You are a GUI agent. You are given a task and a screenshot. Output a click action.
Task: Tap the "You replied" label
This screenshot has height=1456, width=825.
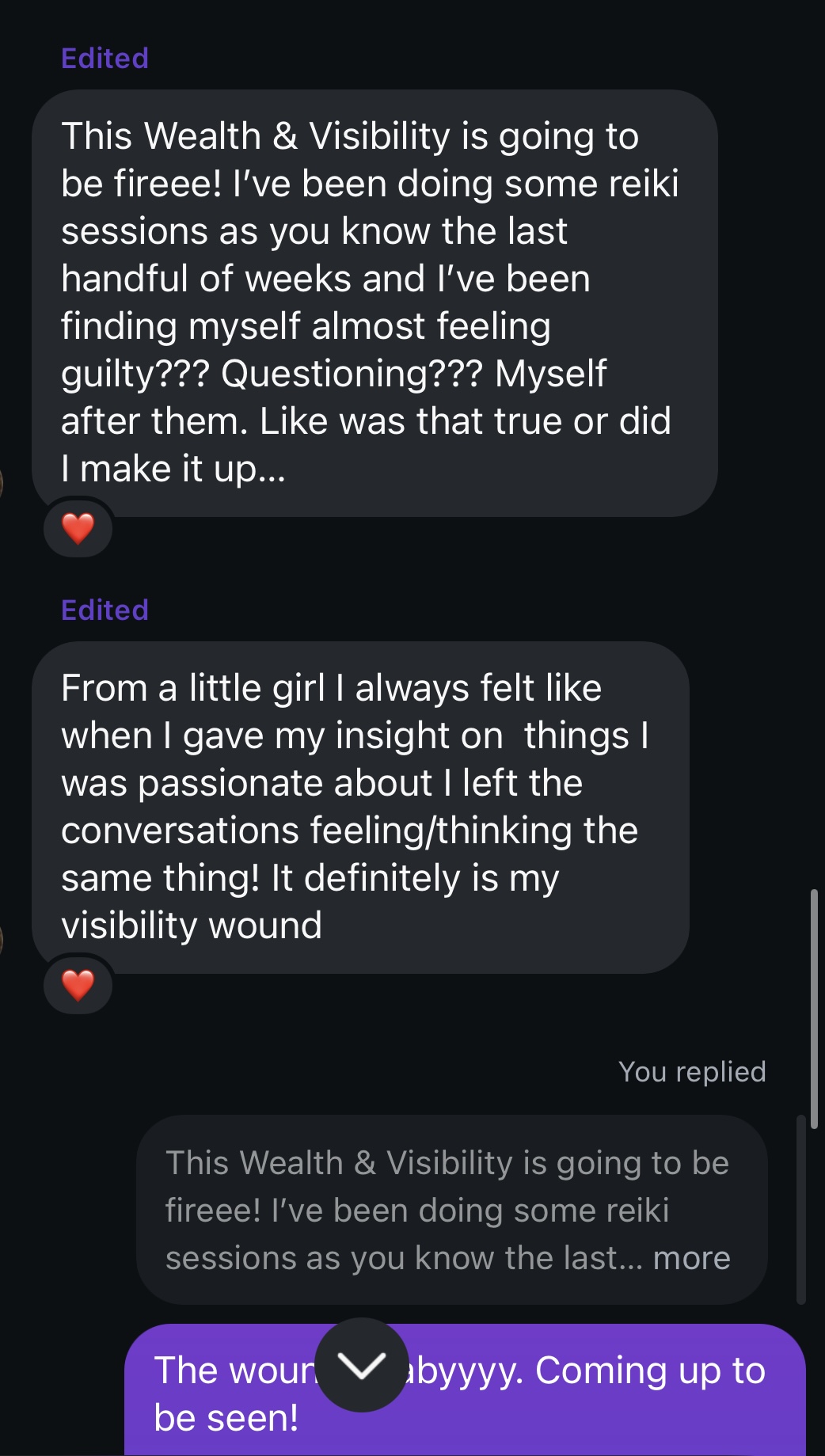click(691, 1072)
